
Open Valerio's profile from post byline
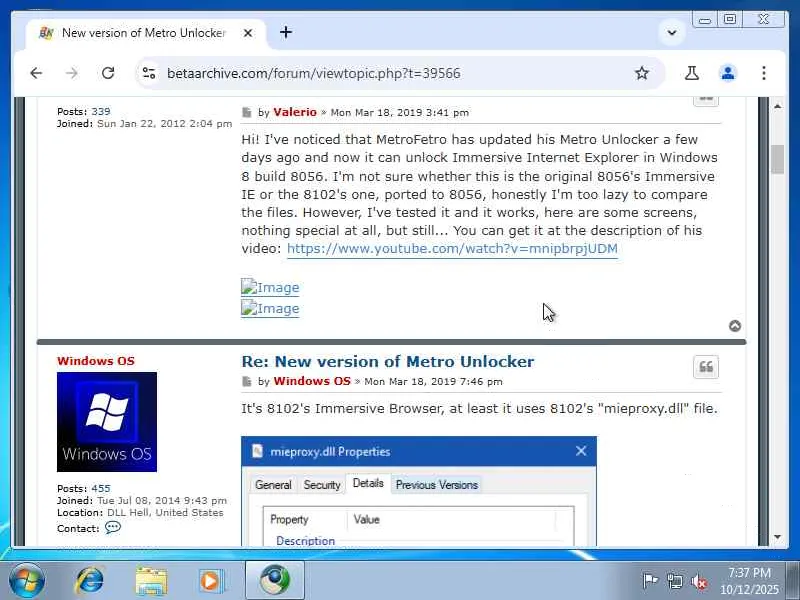click(x=295, y=112)
